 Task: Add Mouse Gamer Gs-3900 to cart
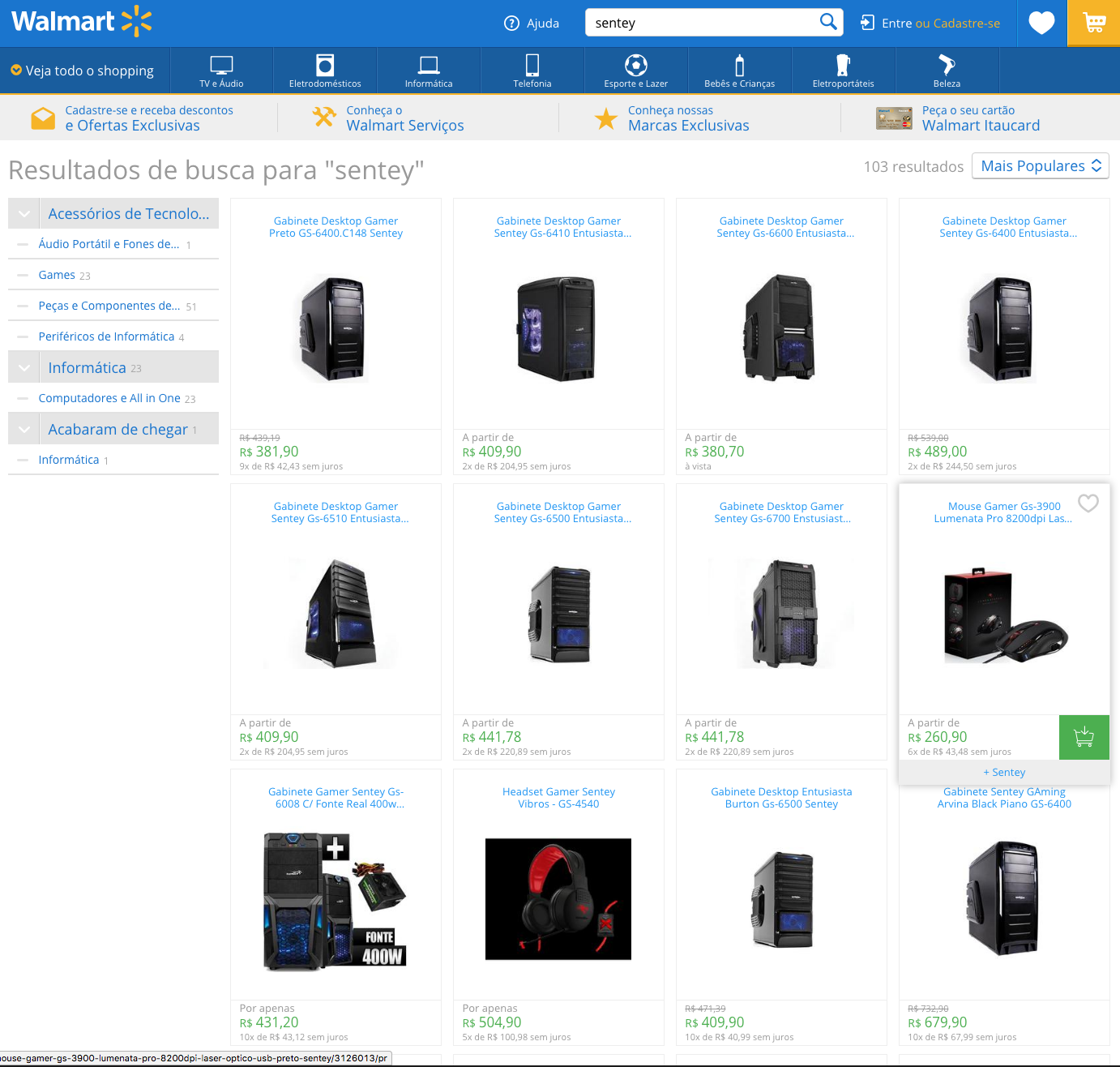1084,737
